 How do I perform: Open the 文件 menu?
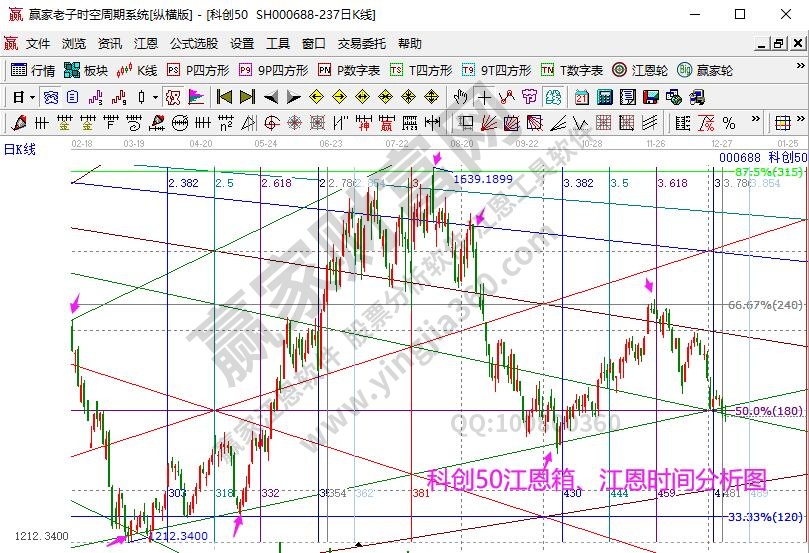(38, 44)
